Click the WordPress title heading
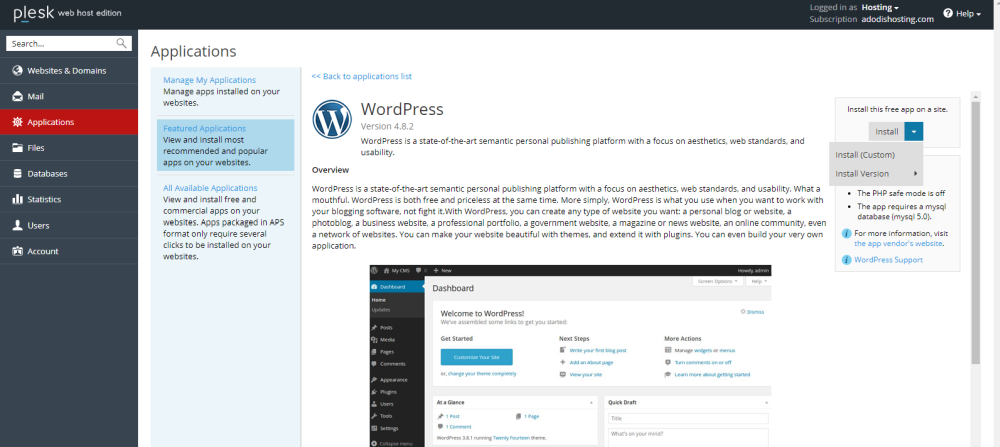The width and height of the screenshot is (1000, 447). click(x=402, y=109)
